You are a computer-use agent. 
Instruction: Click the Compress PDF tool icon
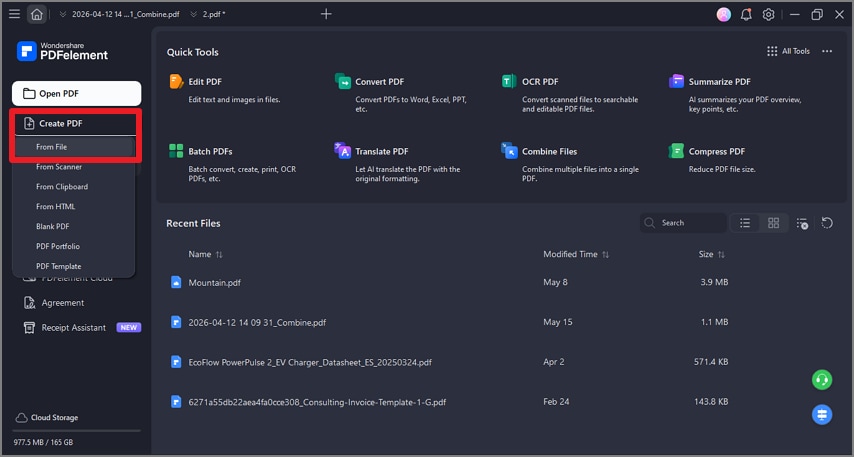click(x=676, y=151)
